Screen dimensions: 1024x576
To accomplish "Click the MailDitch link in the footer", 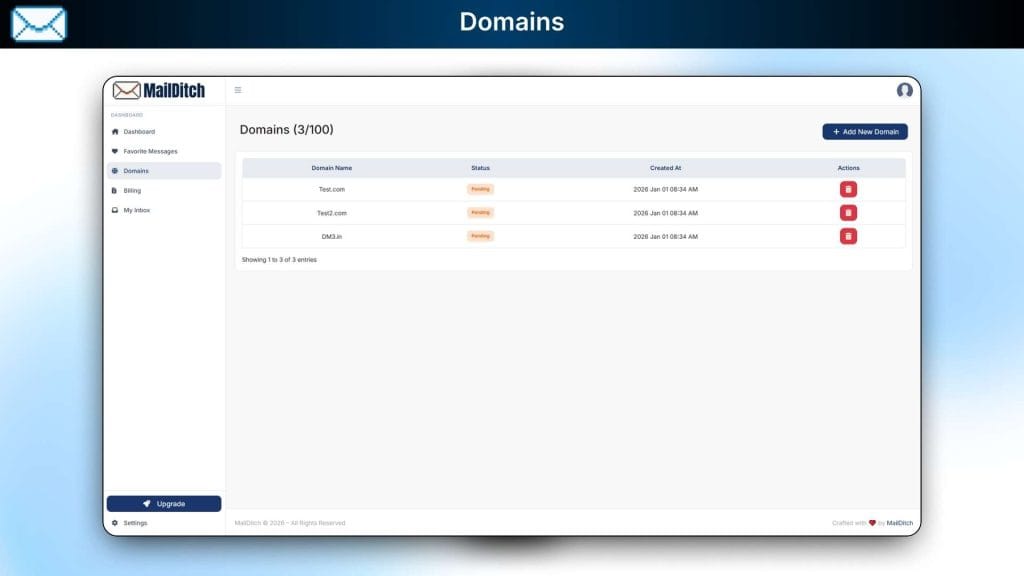I will click(901, 523).
